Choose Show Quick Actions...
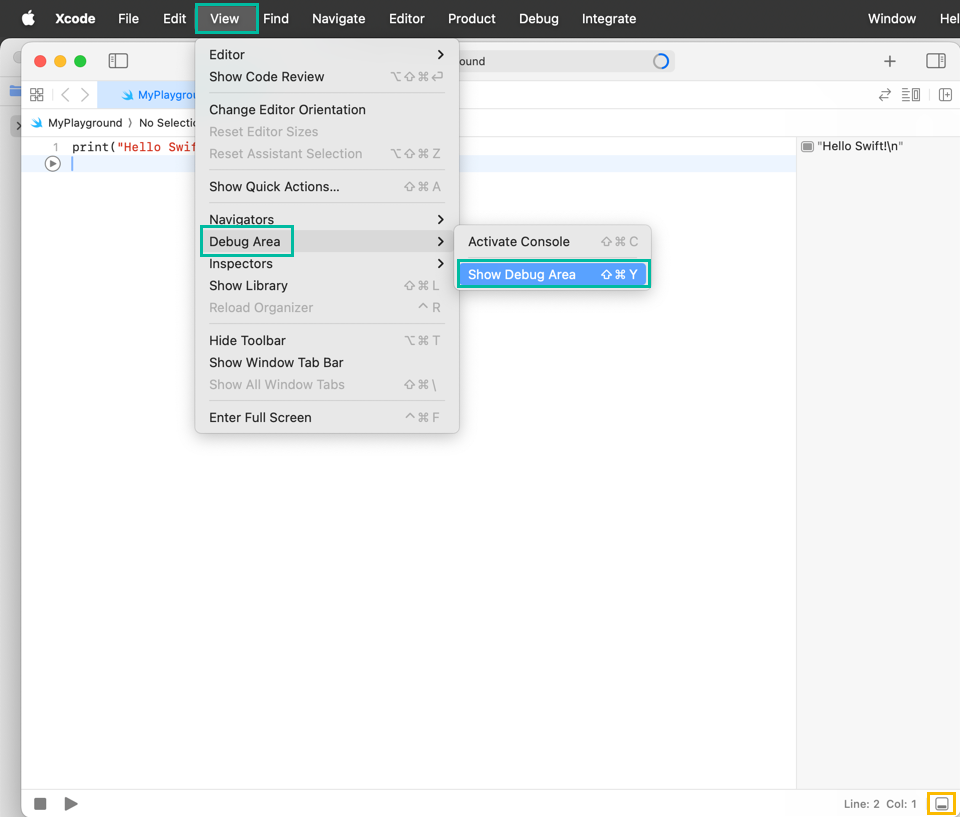 [327, 187]
